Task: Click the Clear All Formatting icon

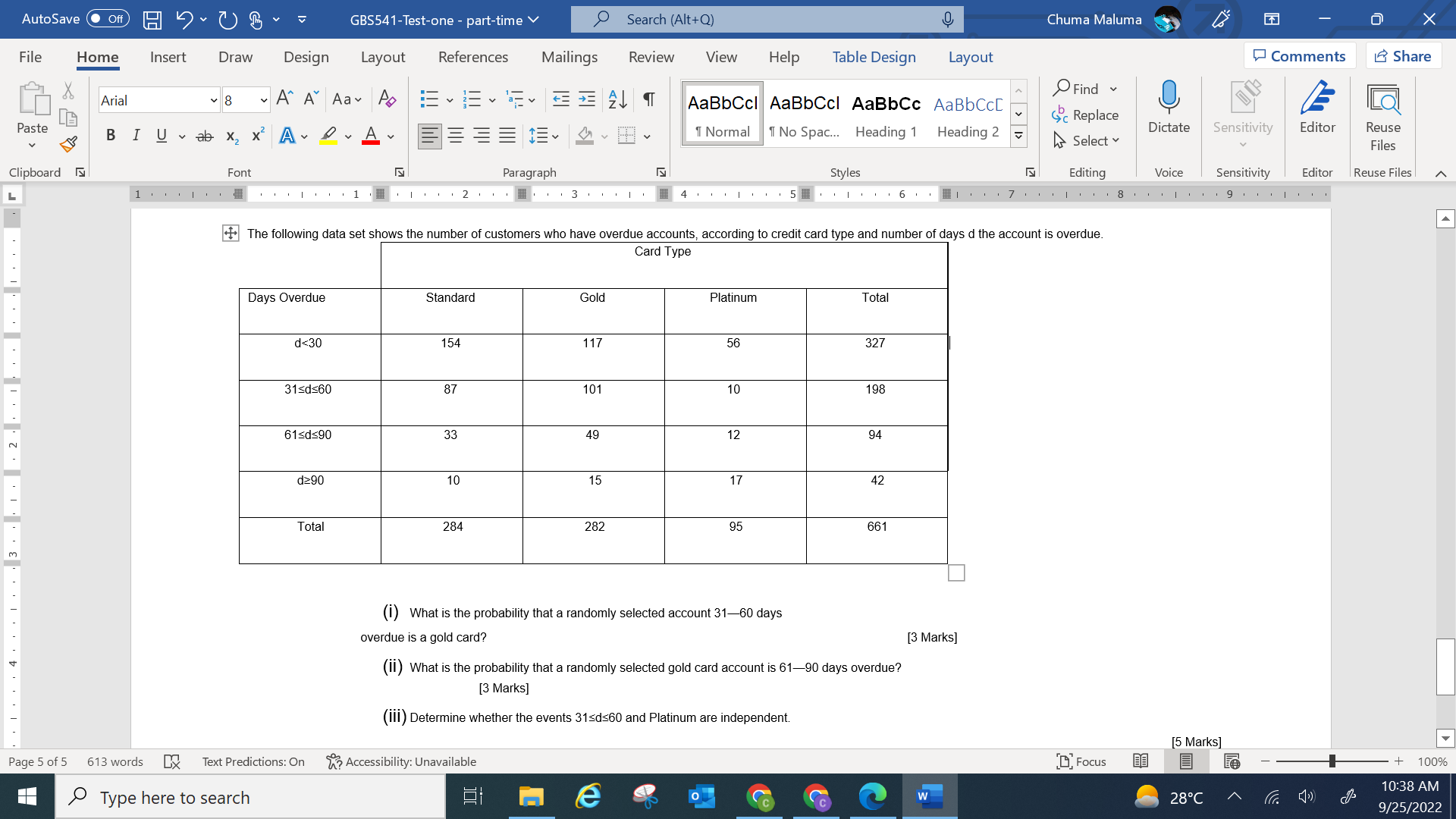Action: (387, 99)
